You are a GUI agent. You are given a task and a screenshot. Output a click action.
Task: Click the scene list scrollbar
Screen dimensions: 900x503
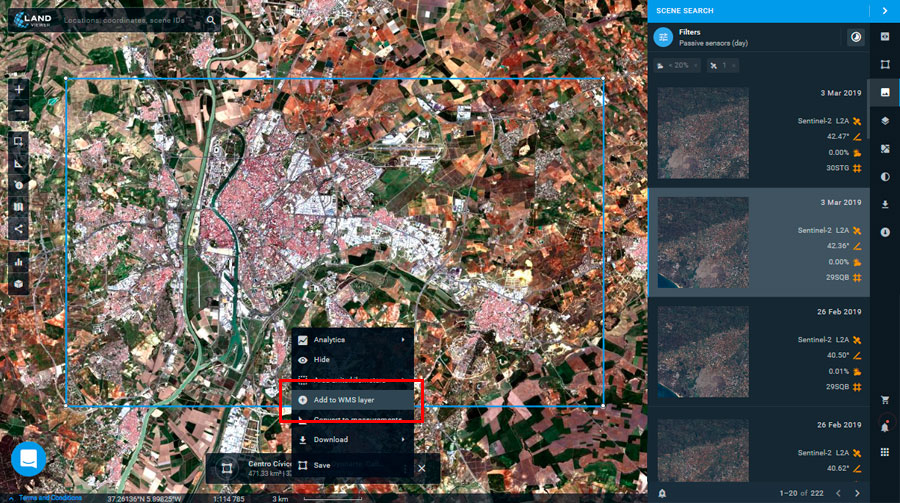tap(868, 109)
